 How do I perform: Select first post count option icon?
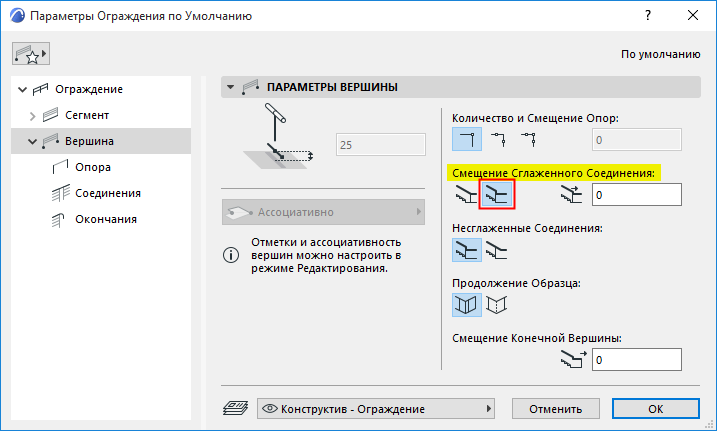click(465, 138)
